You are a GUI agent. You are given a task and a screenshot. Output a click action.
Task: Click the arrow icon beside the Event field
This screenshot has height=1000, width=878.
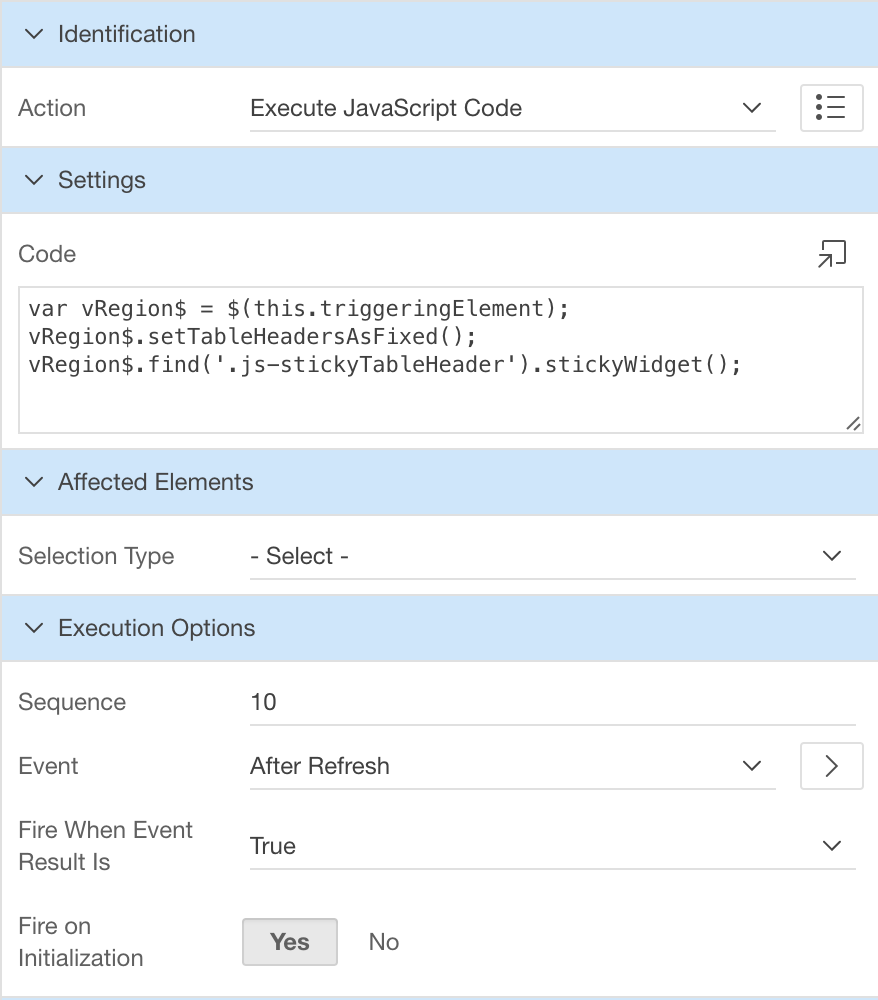832,766
